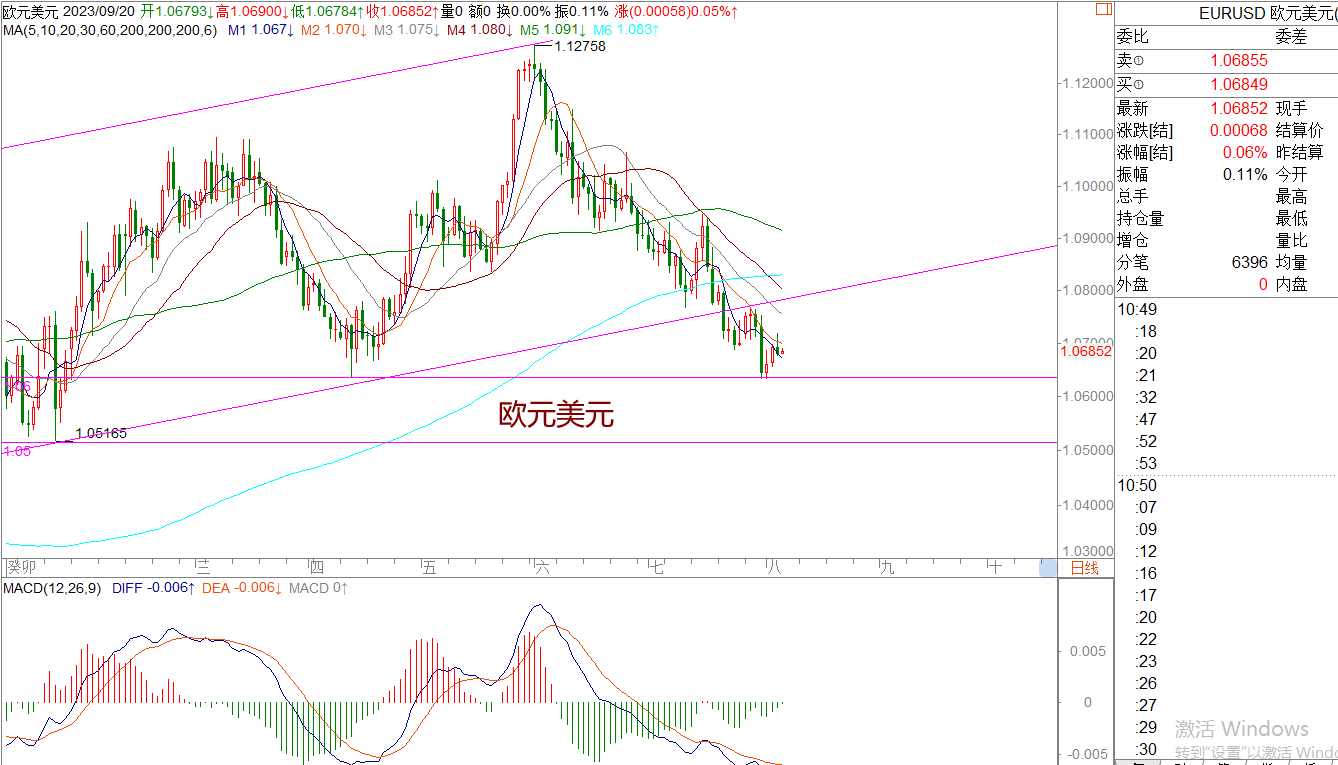Select the M1 1.067 moving average label
Screen dimensions: 1338x765
[x=260, y=30]
